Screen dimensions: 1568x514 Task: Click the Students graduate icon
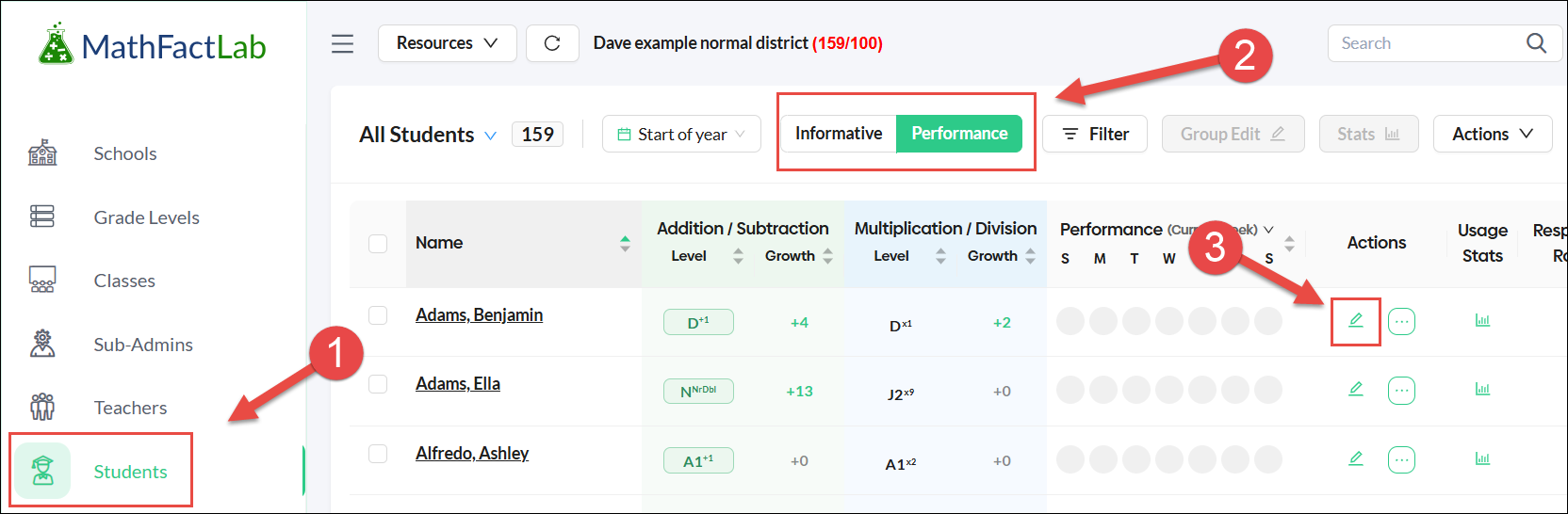pos(42,471)
